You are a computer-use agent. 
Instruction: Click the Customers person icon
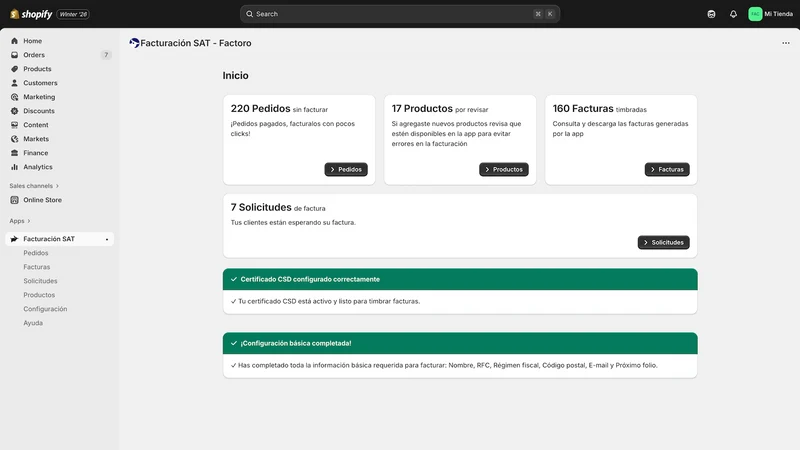[14, 83]
